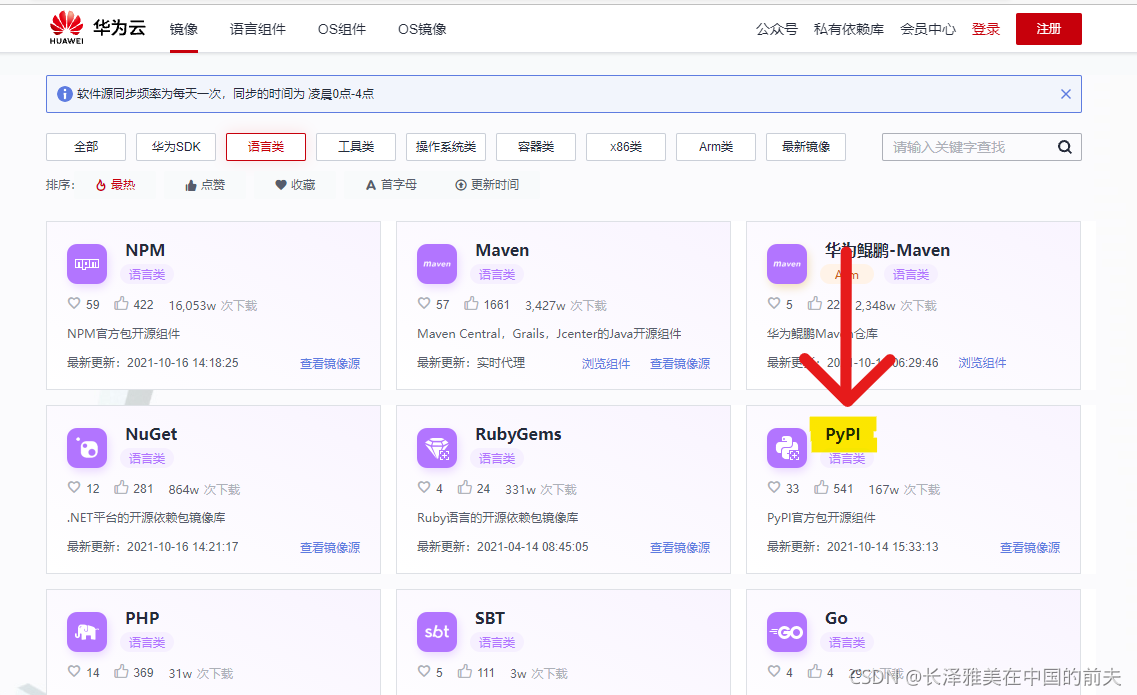Viewport: 1137px width, 695px height.
Task: Like PHP with thumbs-up icon
Action: (x=121, y=671)
